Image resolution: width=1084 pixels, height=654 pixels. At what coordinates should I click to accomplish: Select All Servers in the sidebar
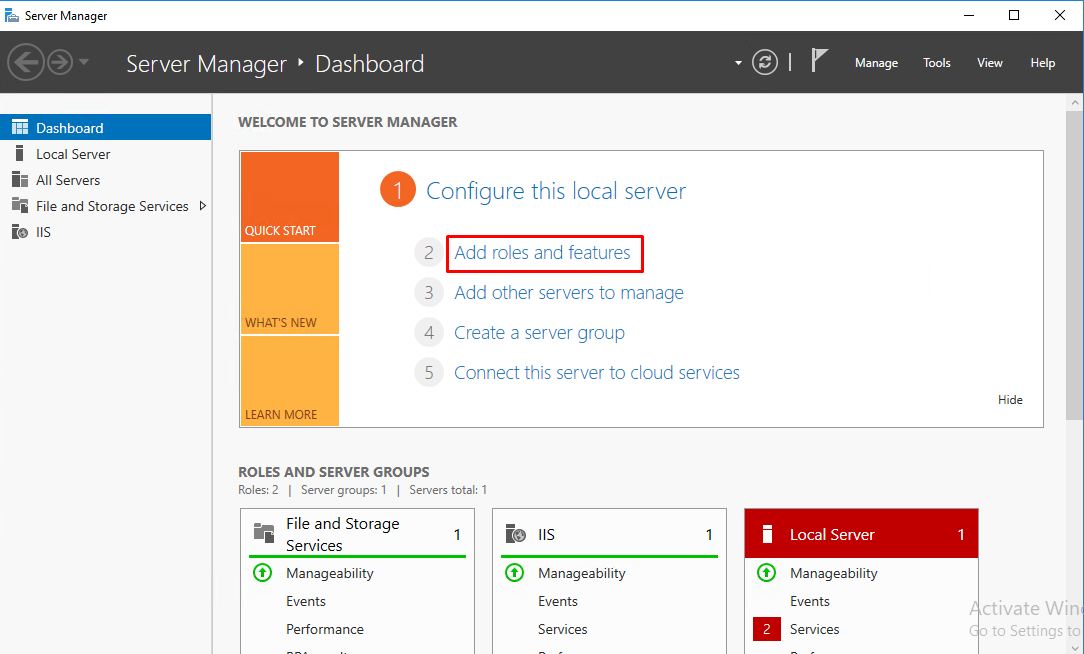click(x=105, y=180)
